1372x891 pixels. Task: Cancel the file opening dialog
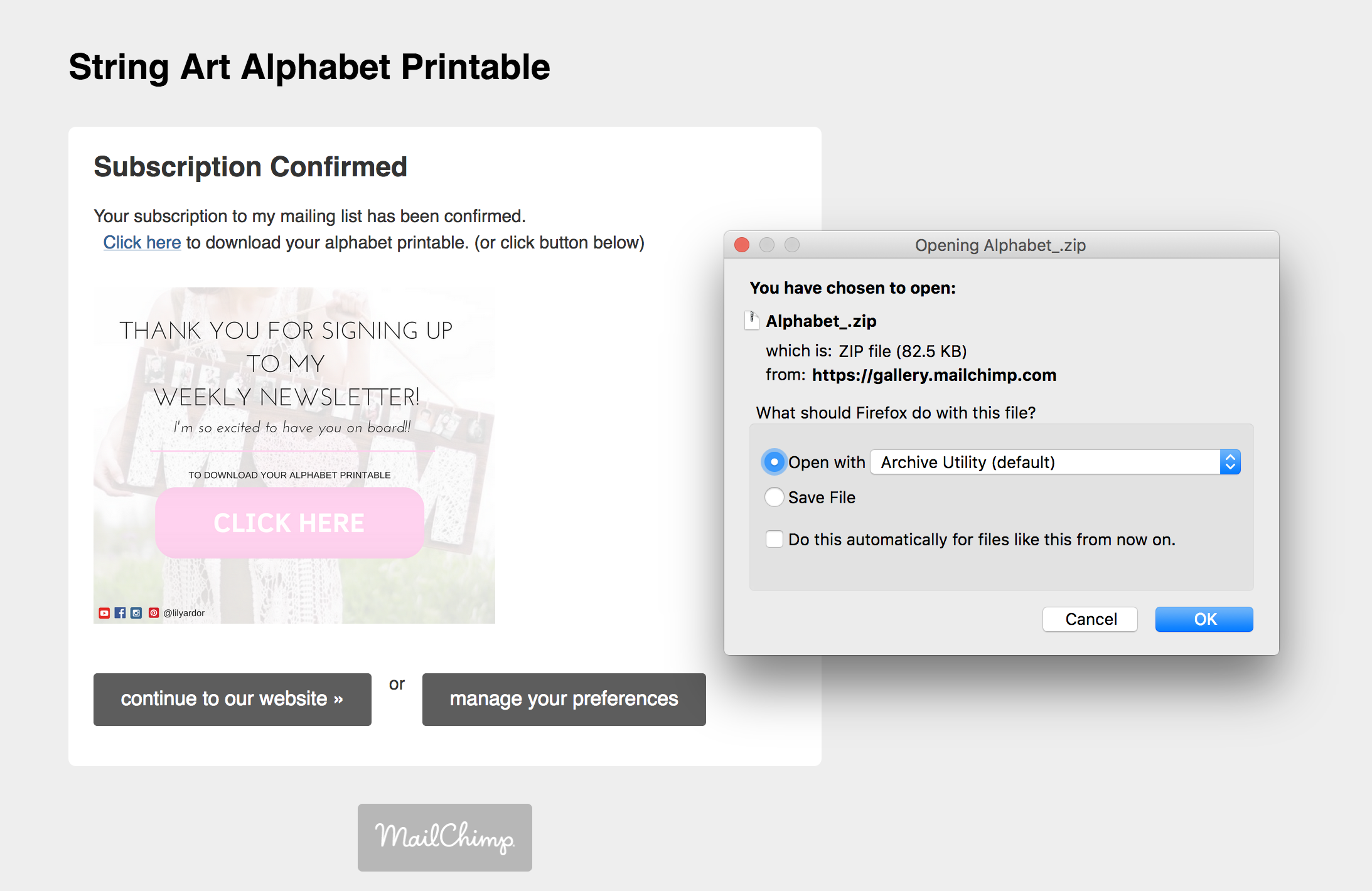point(1090,619)
